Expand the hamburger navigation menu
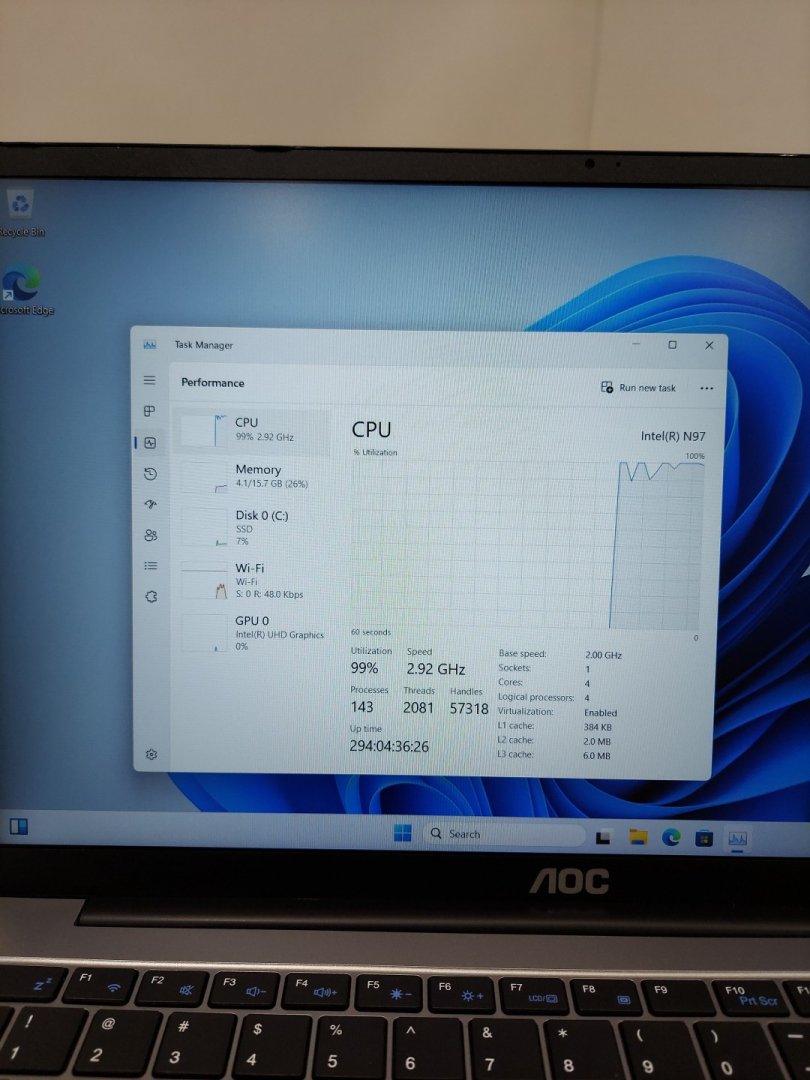Image resolution: width=810 pixels, height=1080 pixels. coord(149,380)
